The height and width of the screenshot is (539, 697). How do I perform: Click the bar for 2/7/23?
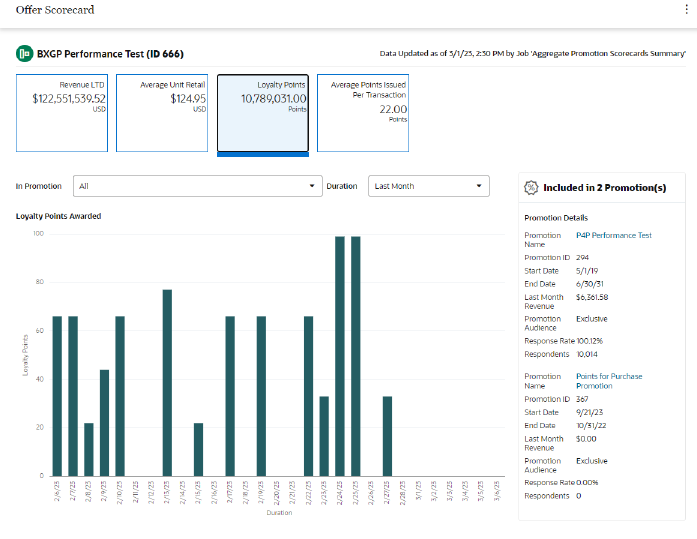click(73, 396)
